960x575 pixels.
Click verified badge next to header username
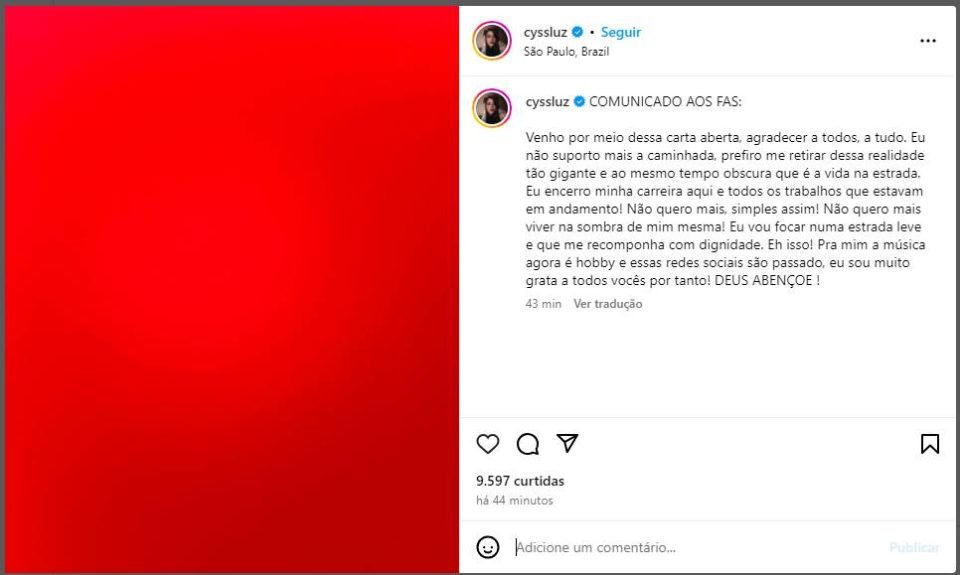(577, 32)
